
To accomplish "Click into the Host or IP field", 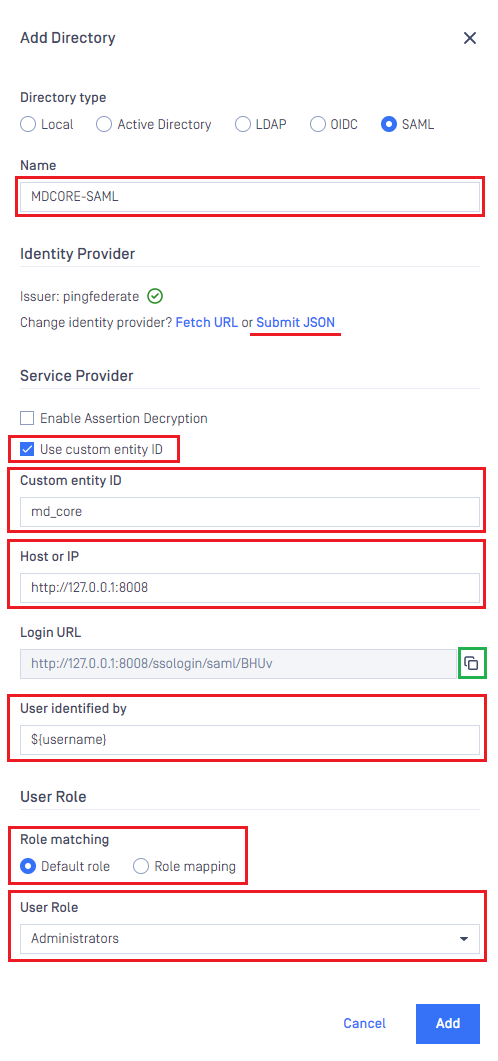I will pos(250,588).
